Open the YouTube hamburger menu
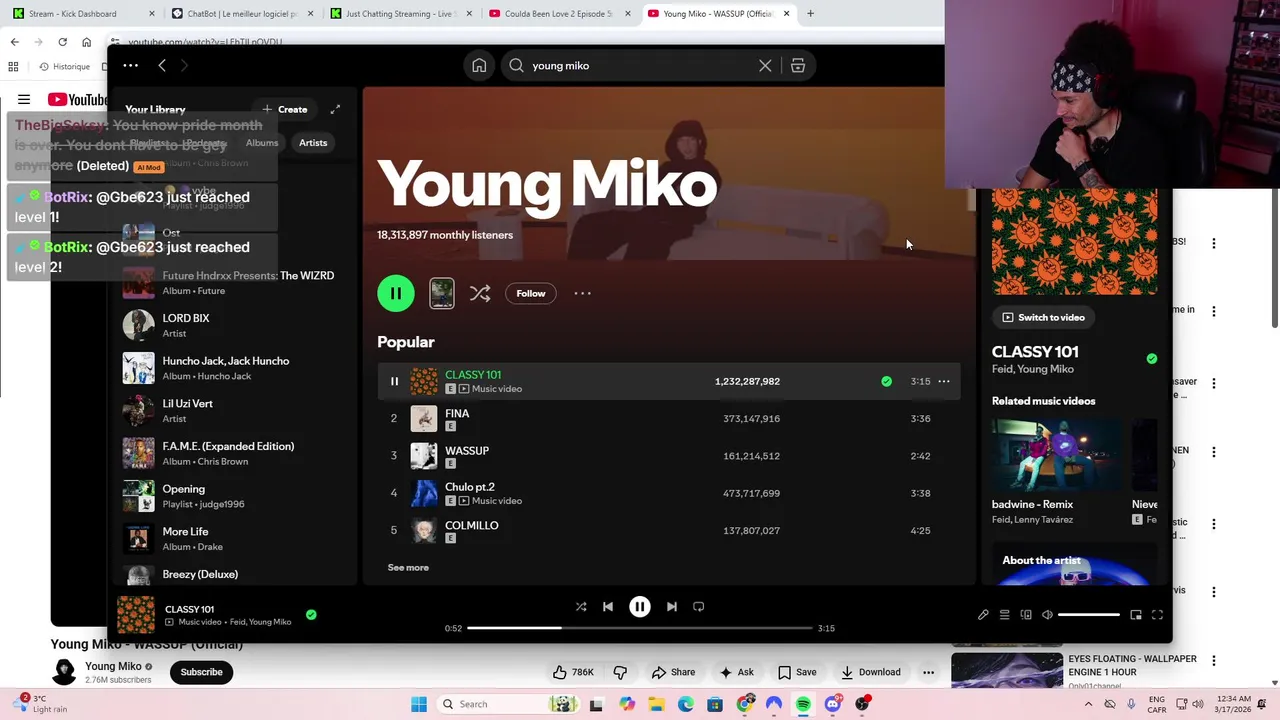Image resolution: width=1280 pixels, height=720 pixels. coord(24,100)
